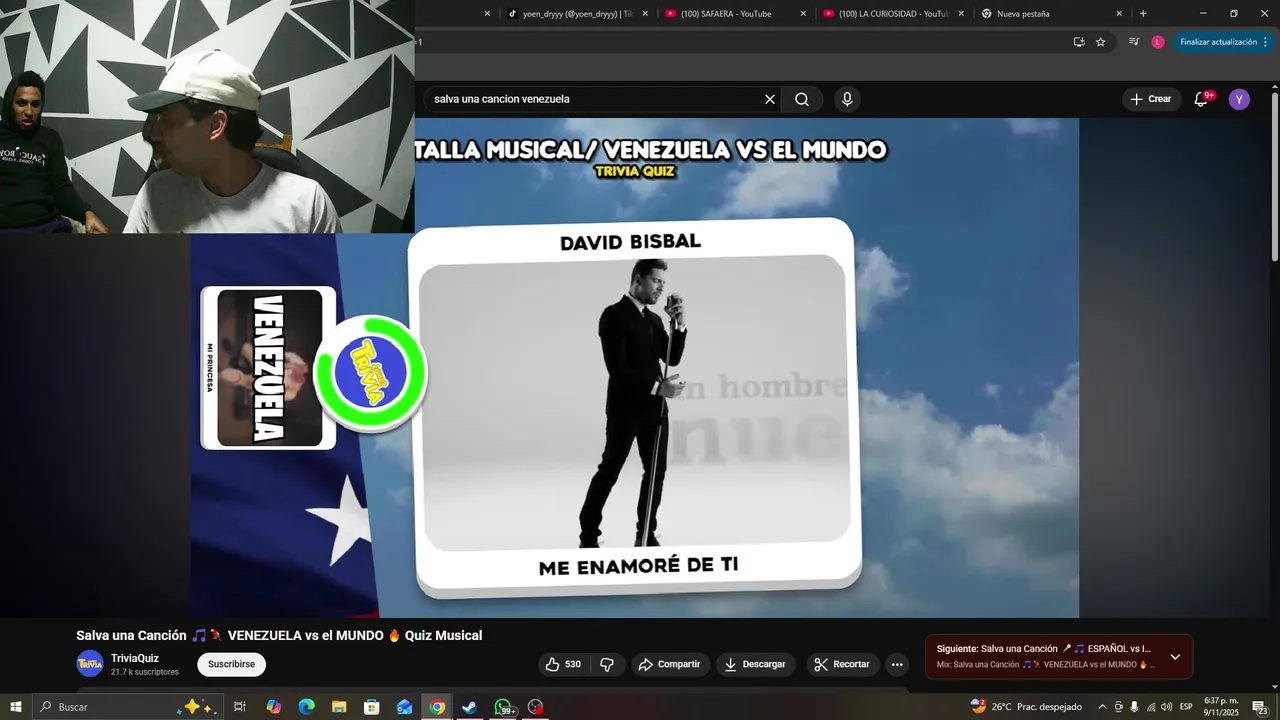Screen dimensions: 1280x720
Task: Download the video with Descargar
Action: (x=756, y=664)
